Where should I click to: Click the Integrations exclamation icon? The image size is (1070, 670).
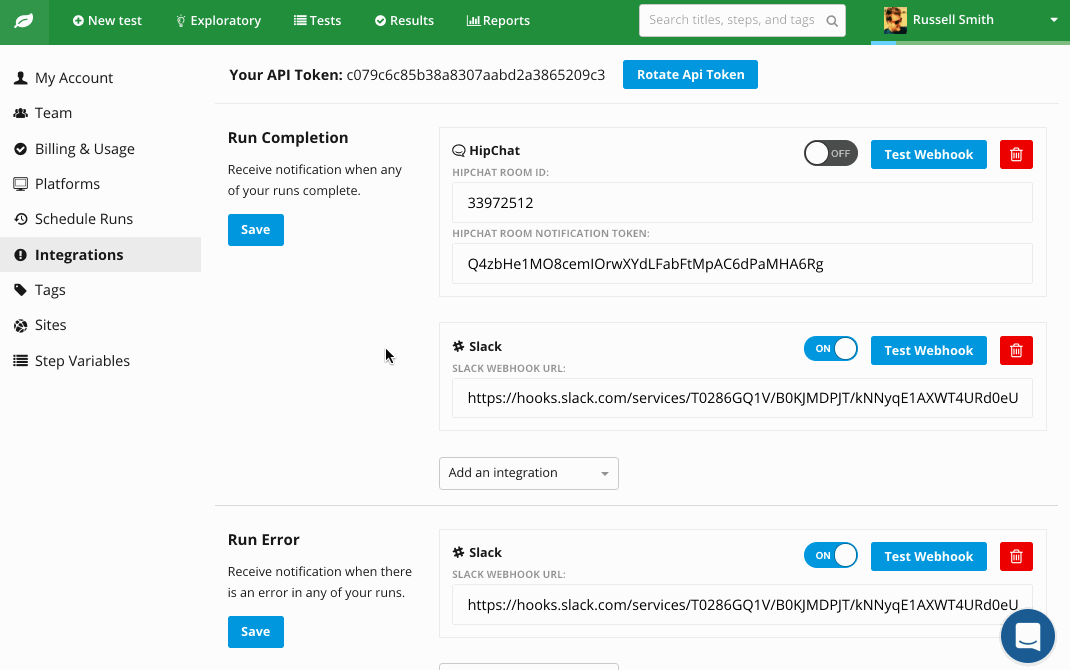pos(20,254)
